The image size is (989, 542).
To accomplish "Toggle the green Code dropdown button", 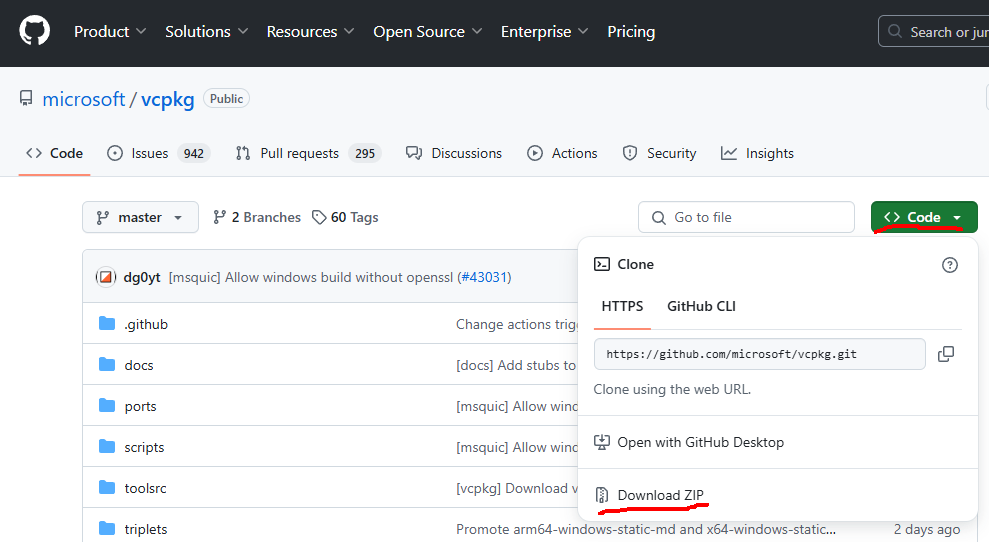I will pyautogui.click(x=924, y=217).
